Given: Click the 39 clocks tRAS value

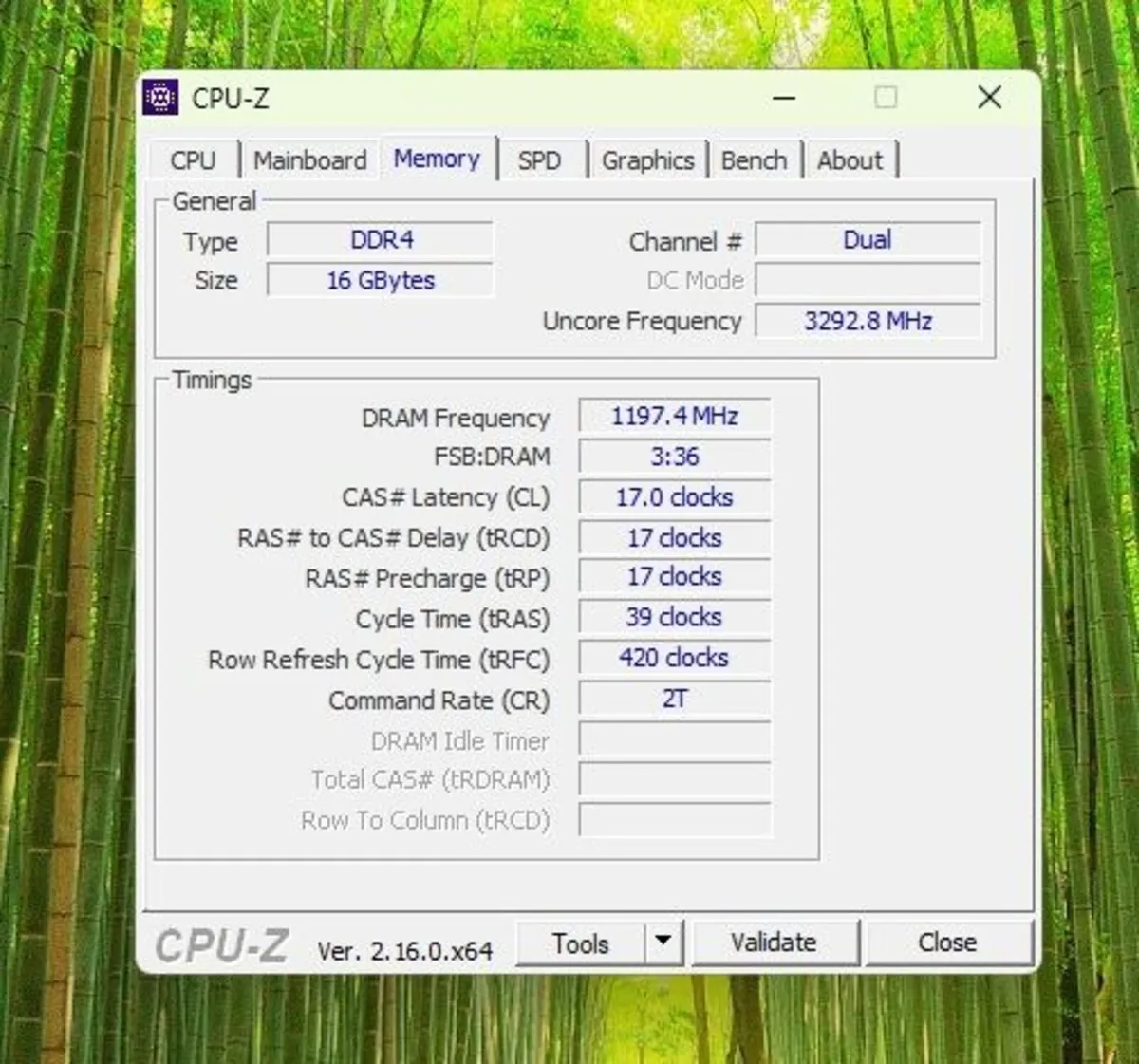Looking at the screenshot, I should [x=675, y=618].
